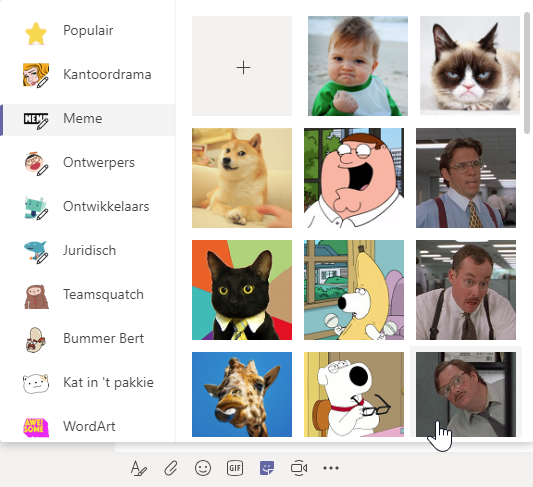
Task: Click the paperclip attach file icon
Action: [x=171, y=468]
